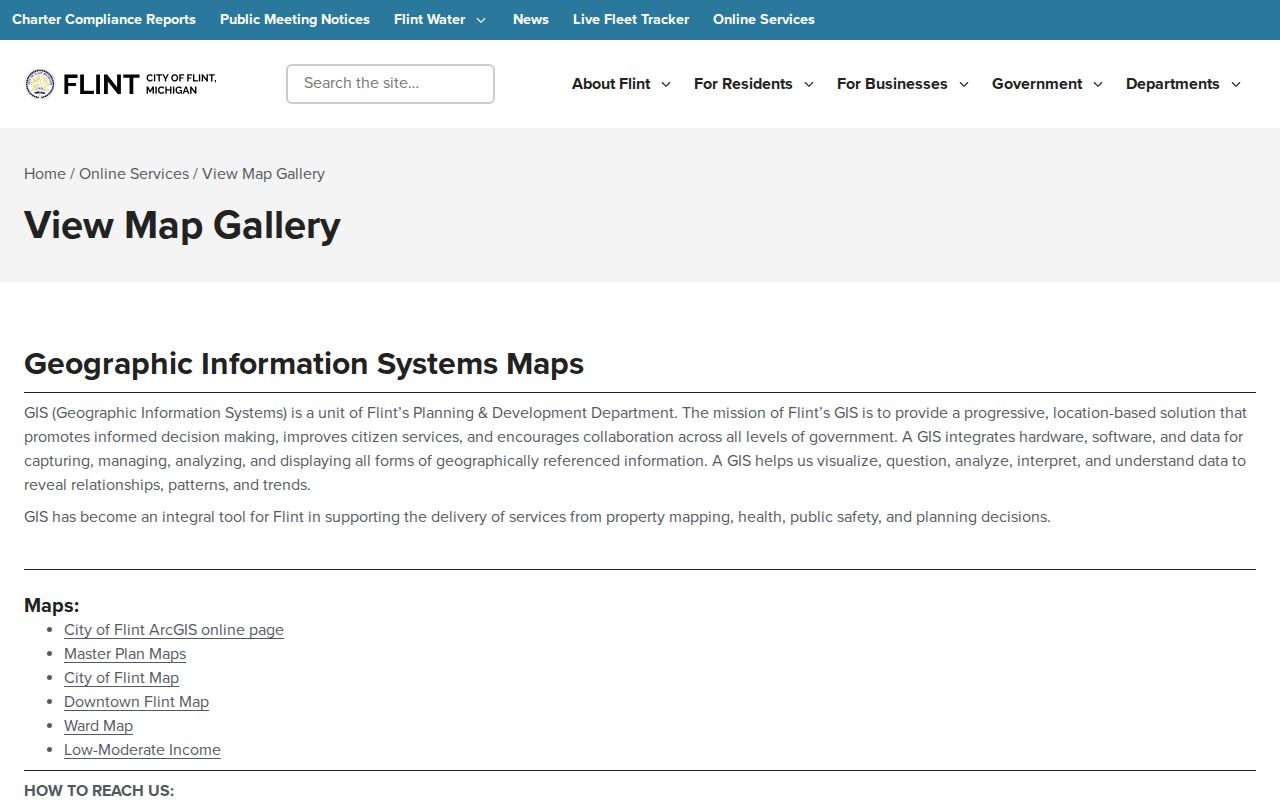Open the Low-Moderate Income link
This screenshot has width=1280, height=800.
tap(142, 750)
